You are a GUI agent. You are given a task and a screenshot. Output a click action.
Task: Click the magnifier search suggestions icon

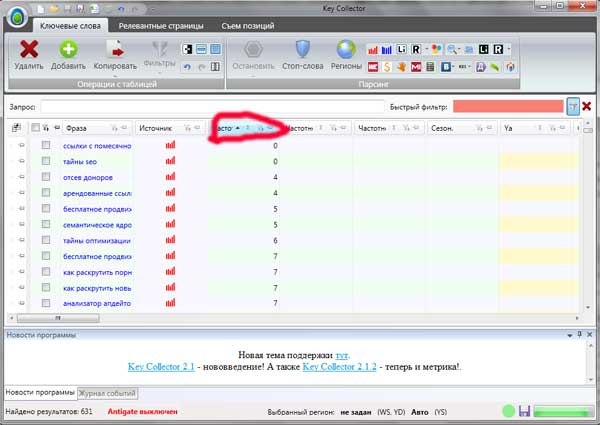tap(452, 49)
